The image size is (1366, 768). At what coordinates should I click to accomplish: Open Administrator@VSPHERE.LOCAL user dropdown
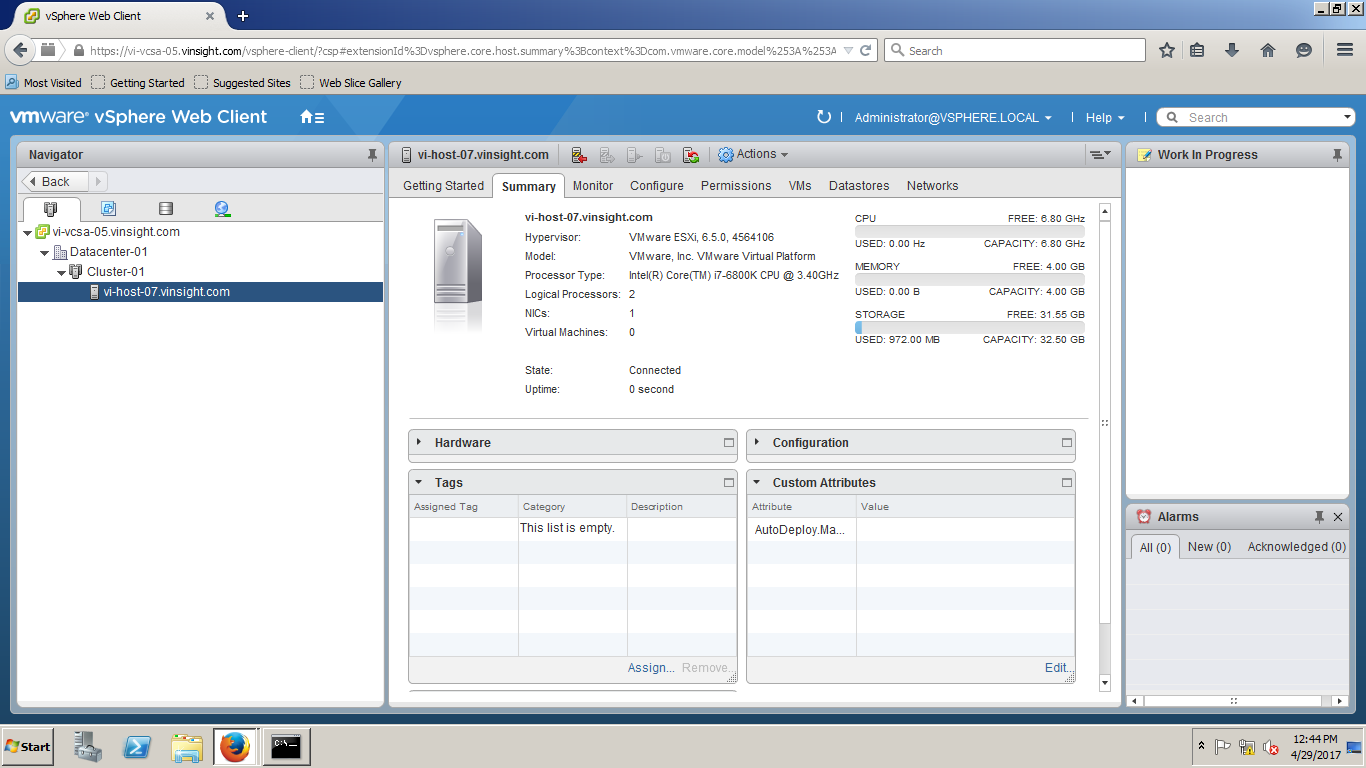click(x=953, y=117)
